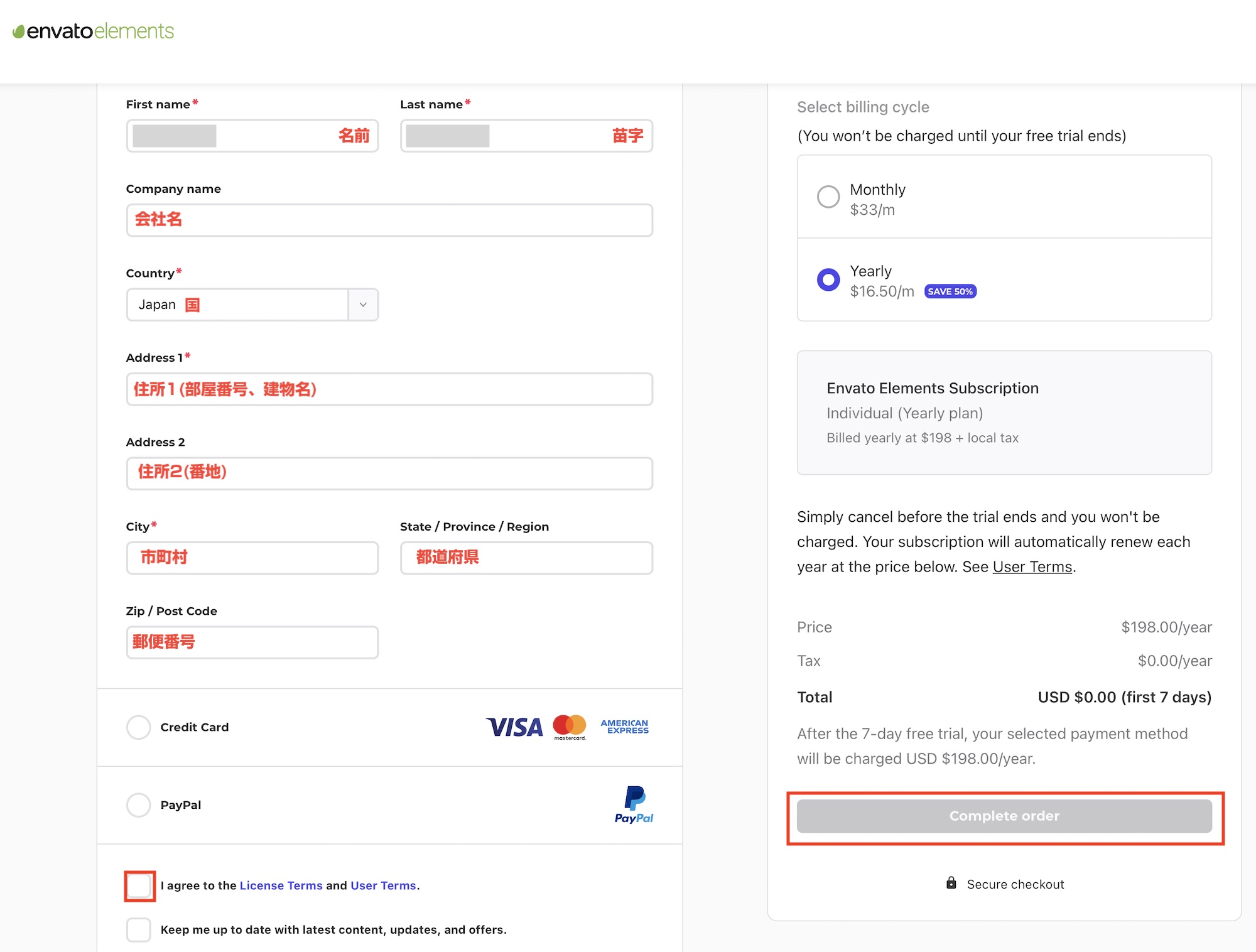Viewport: 1256px width, 952px height.
Task: Open User Terms link beside checkbox
Action: (383, 885)
